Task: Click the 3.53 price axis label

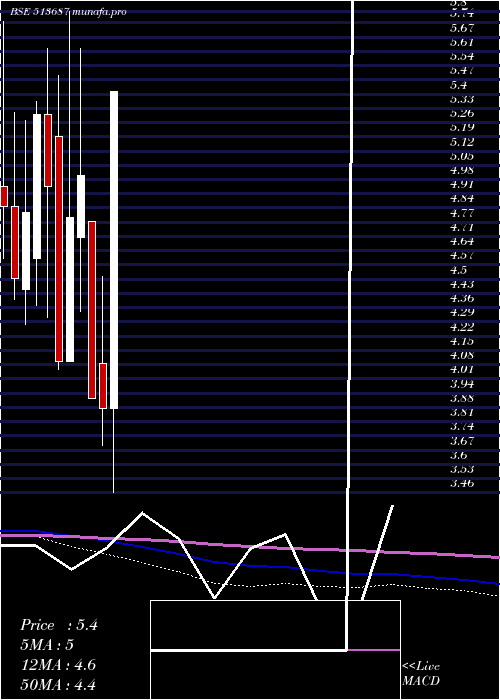Action: 462,469
